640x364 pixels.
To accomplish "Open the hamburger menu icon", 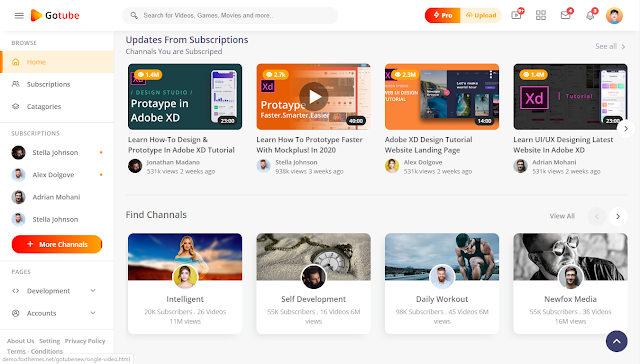I will click(19, 16).
